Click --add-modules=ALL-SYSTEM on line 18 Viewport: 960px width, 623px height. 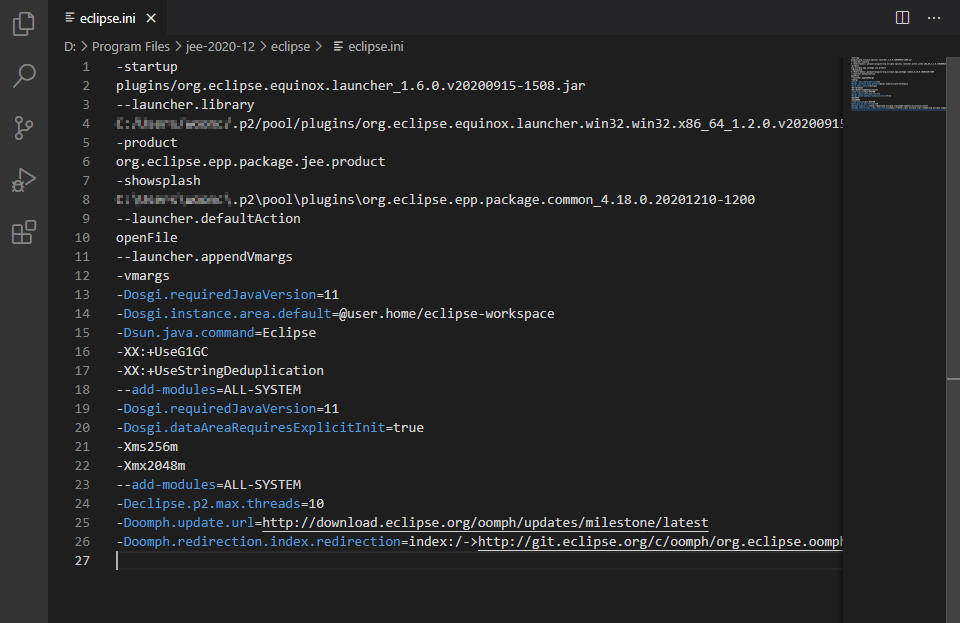click(x=209, y=389)
